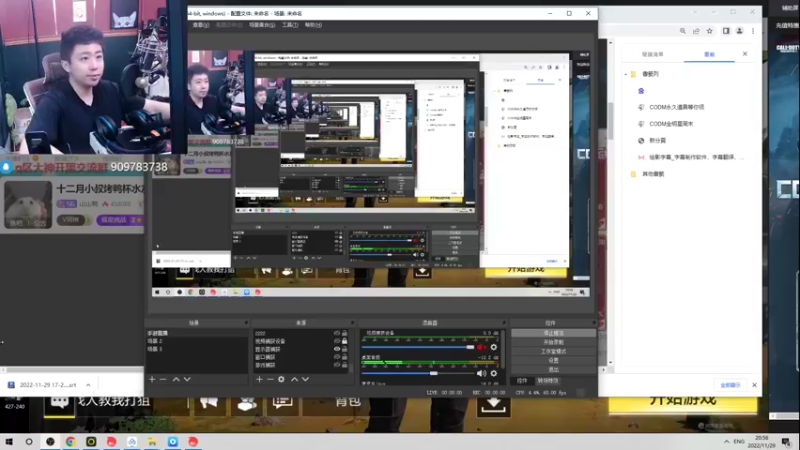Collapse the bookmarks bar folder arrow
The width and height of the screenshot is (800, 450).
(626, 74)
